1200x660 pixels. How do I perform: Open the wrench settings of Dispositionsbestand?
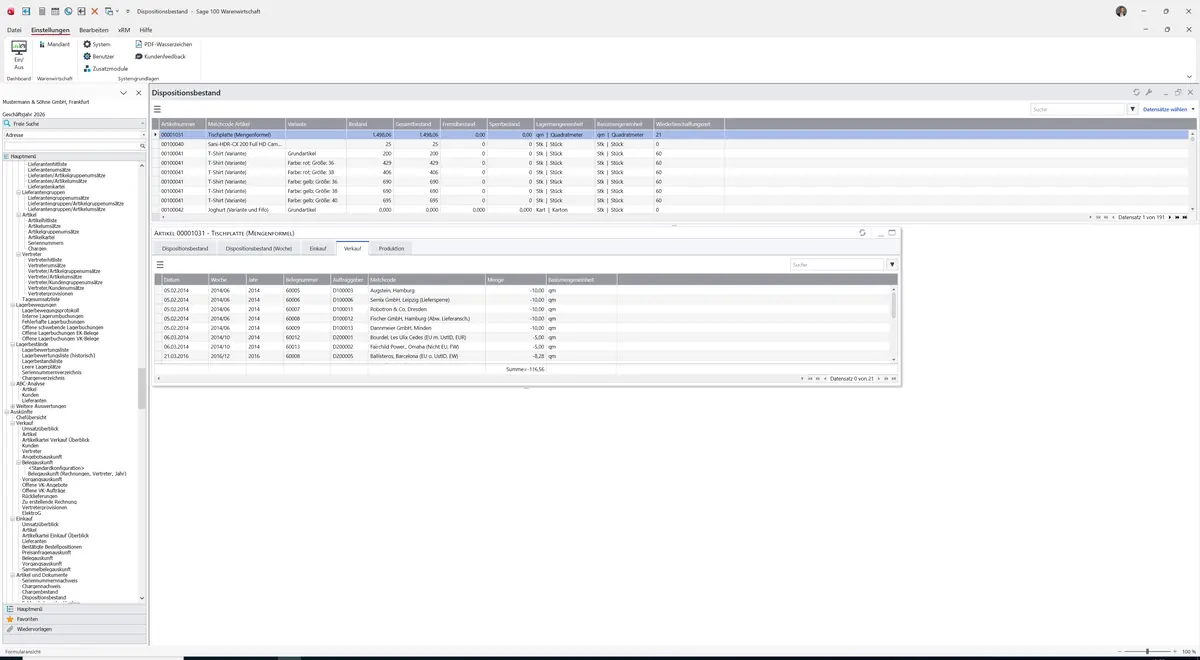point(1149,92)
